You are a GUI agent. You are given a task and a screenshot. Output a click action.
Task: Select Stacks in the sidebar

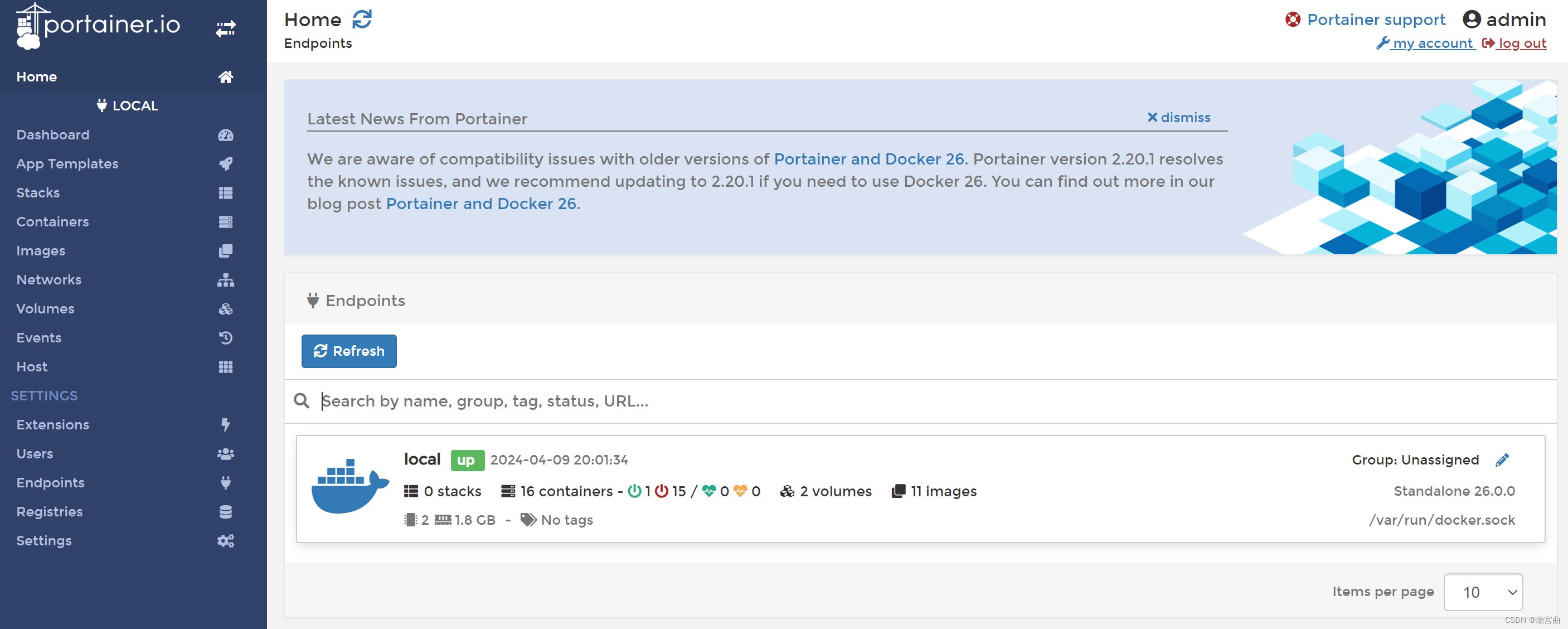pos(38,193)
